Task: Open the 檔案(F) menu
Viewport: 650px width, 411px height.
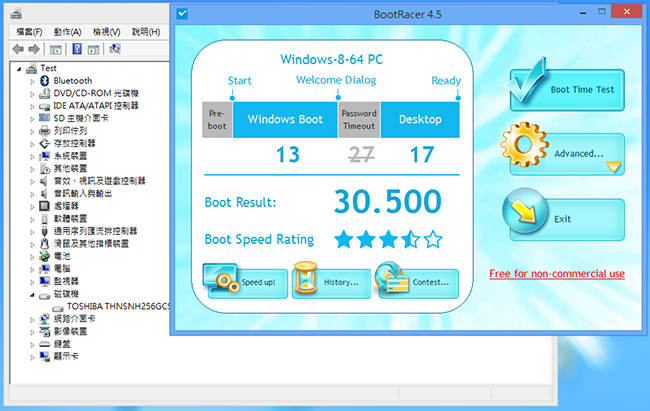Action: point(29,32)
